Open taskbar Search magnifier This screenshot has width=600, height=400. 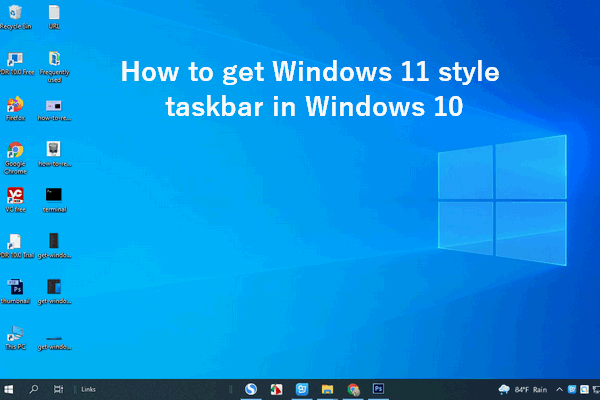pos(33,390)
